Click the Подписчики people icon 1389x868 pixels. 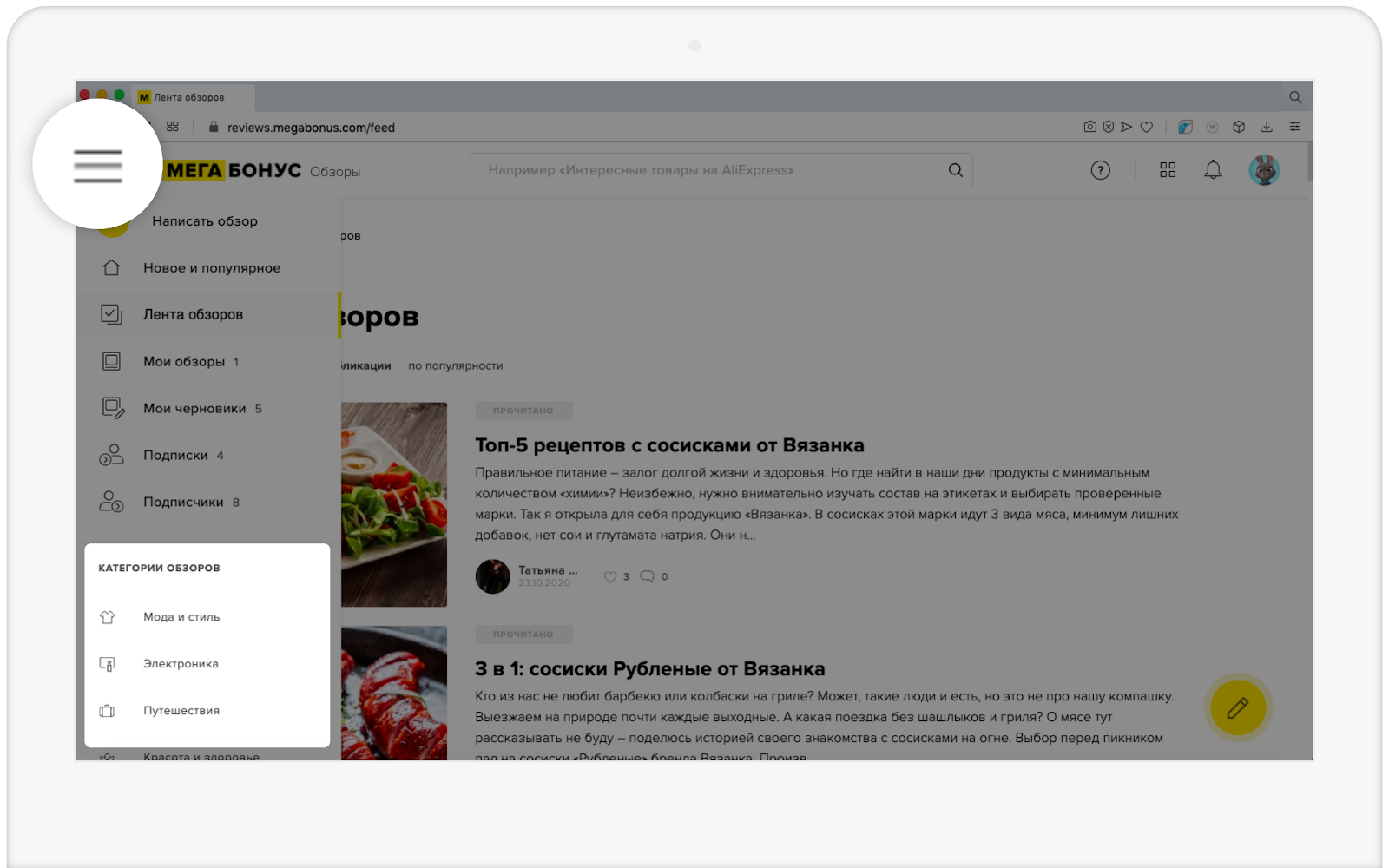pos(111,502)
